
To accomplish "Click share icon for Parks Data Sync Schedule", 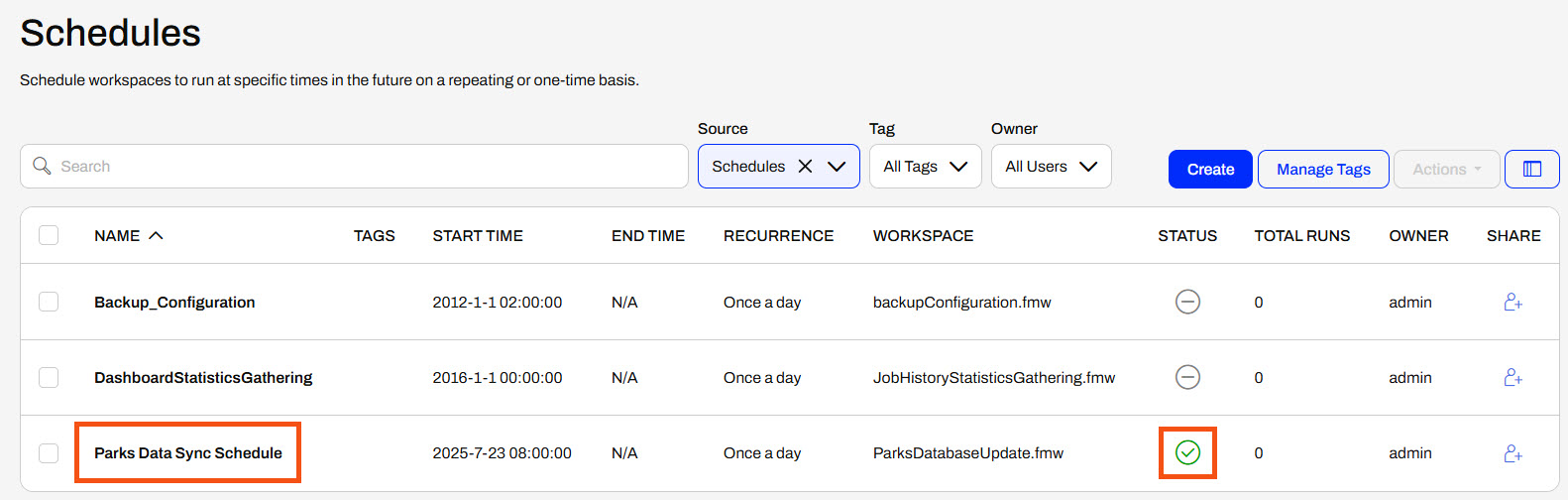I will [1512, 453].
